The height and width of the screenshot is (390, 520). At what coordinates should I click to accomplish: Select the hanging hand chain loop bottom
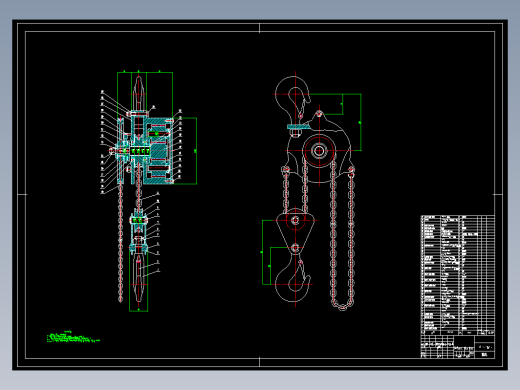(342, 303)
